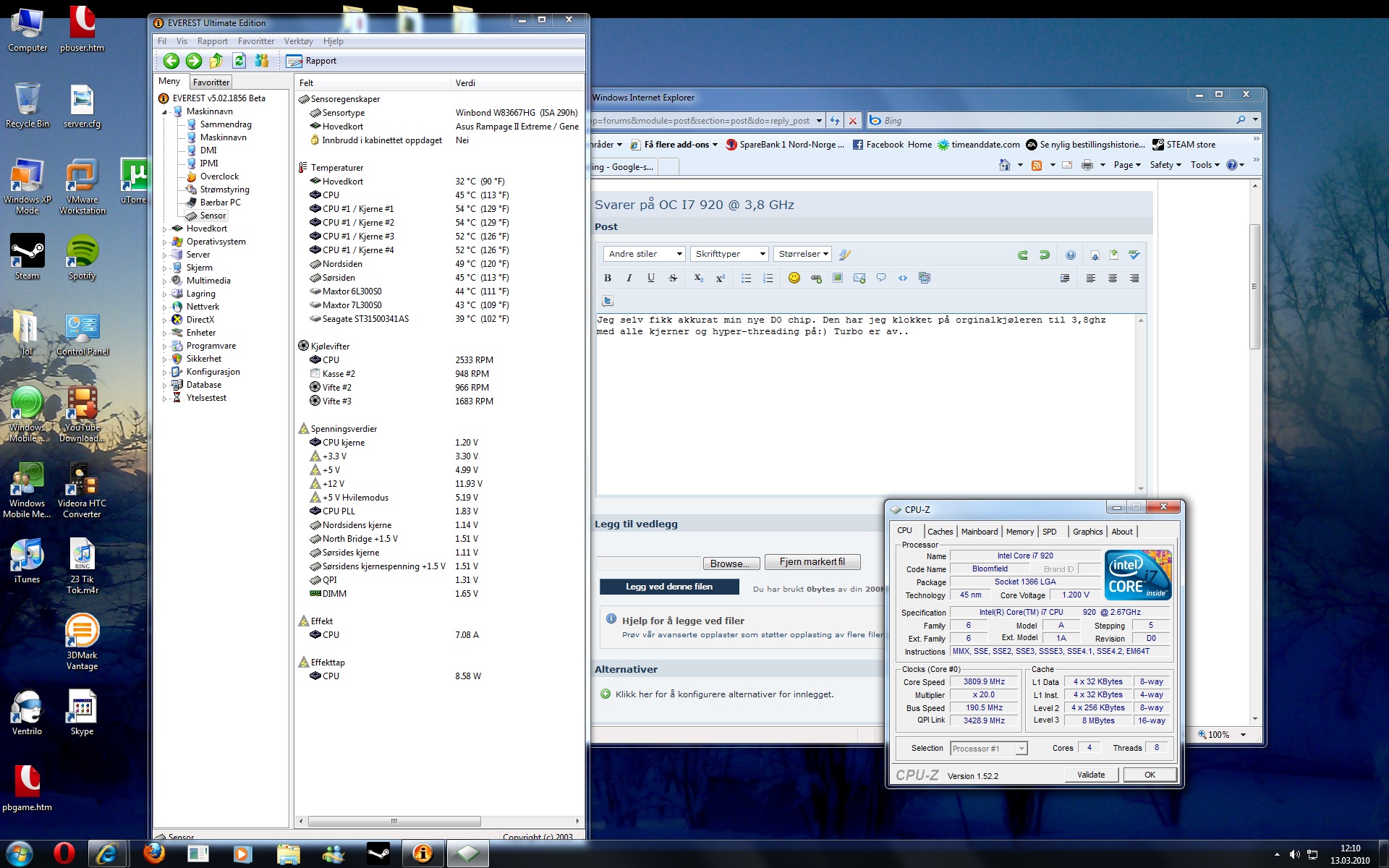
Task: Switch to the SPD tab in CPU-Z
Action: click(x=1050, y=532)
